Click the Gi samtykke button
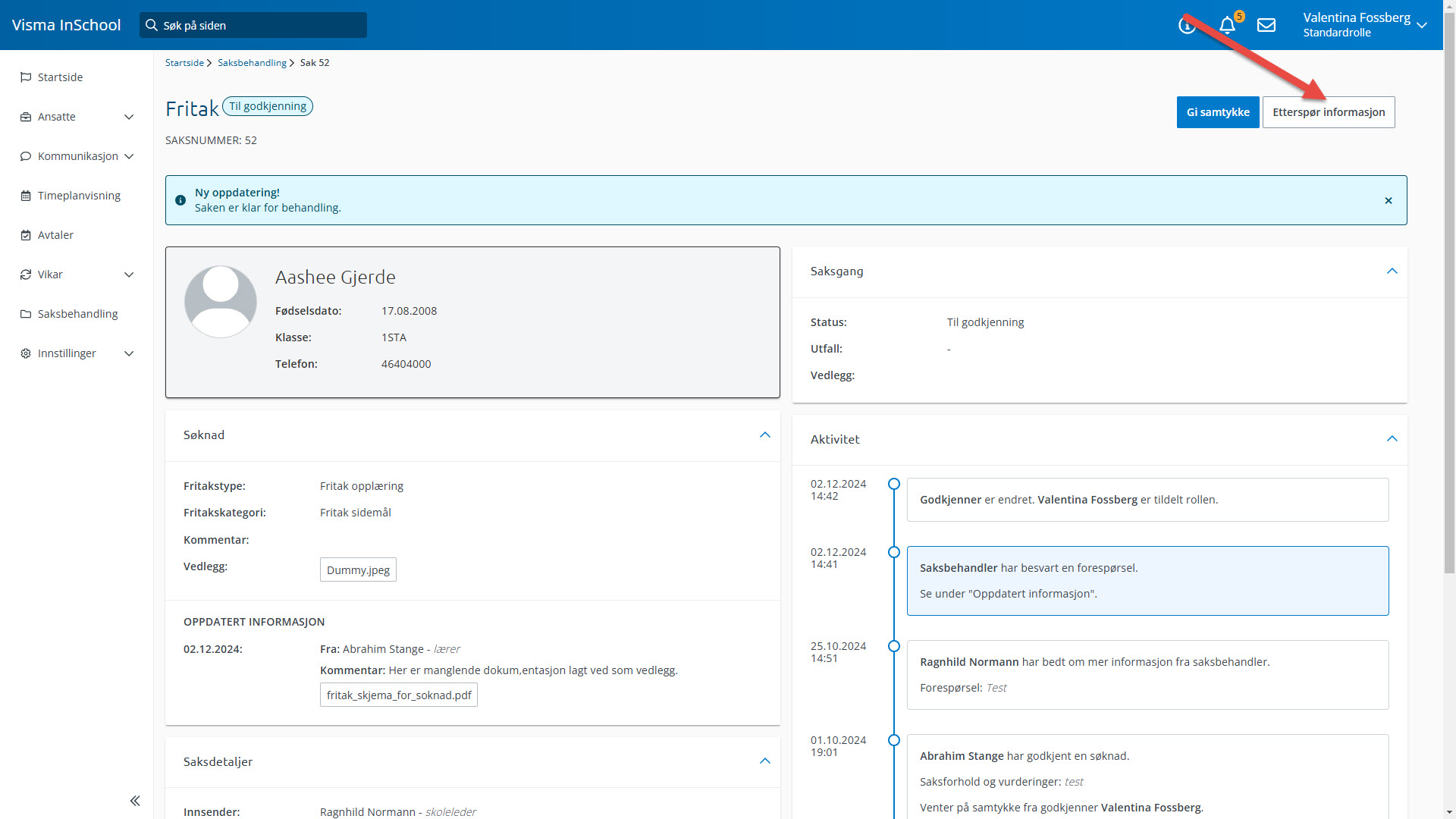 tap(1217, 112)
